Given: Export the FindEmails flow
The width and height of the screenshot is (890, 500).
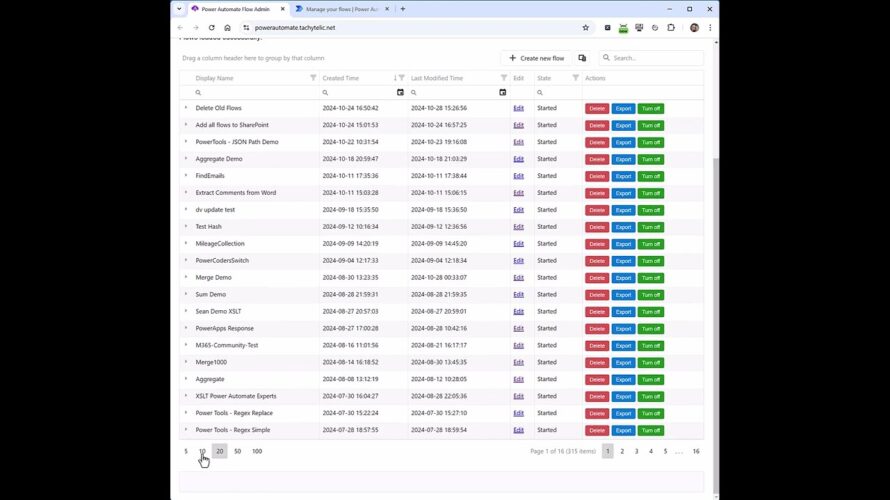Looking at the screenshot, I should click(623, 177).
